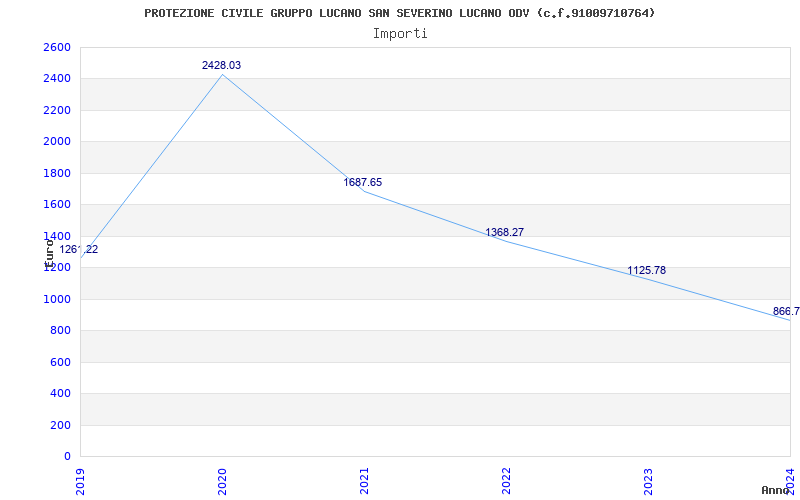The width and height of the screenshot is (800, 500).
Task: Click the 2022 x-axis label
Action: (x=506, y=481)
